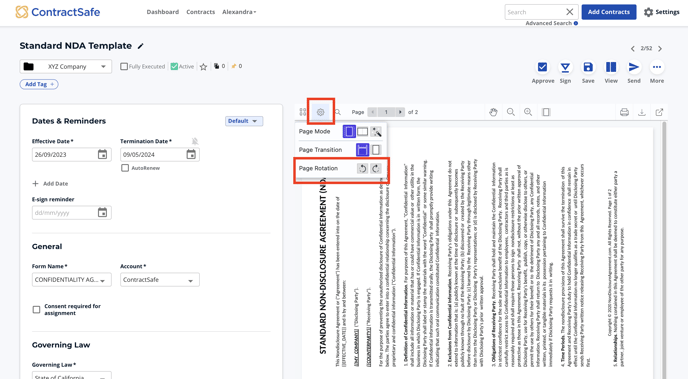This screenshot has width=688, height=379.
Task: Click the pin notes count icon
Action: [234, 66]
